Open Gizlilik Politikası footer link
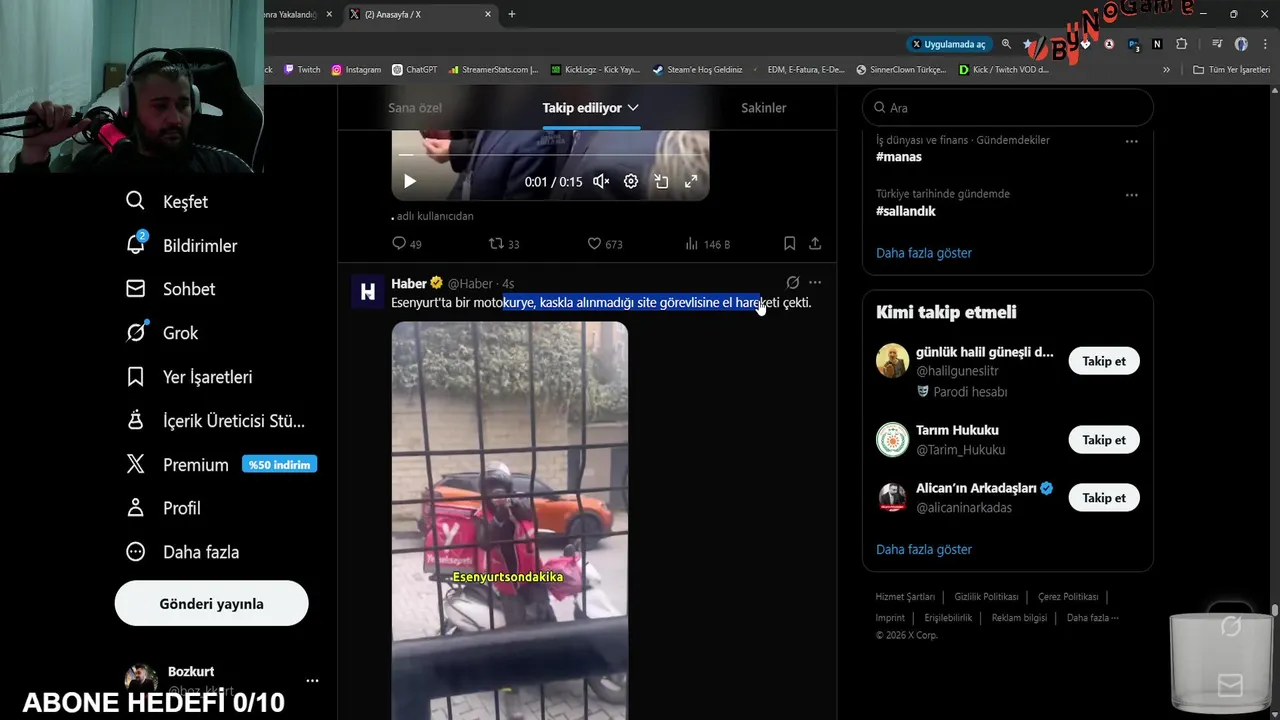 pos(986,597)
